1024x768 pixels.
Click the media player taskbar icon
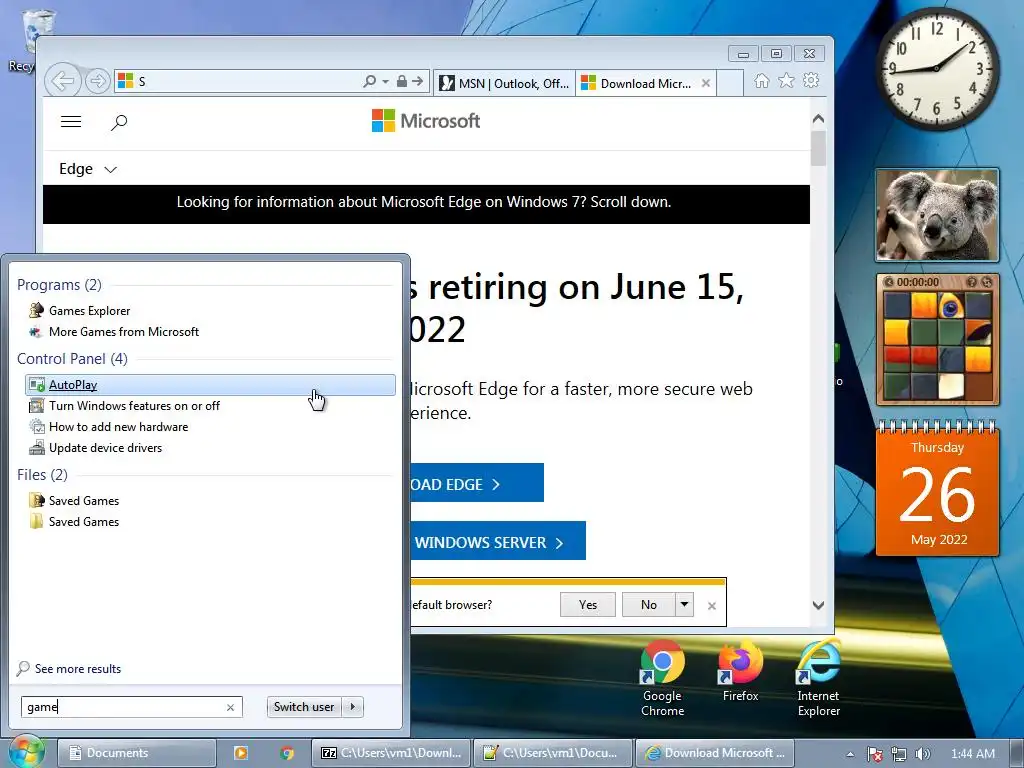point(240,753)
